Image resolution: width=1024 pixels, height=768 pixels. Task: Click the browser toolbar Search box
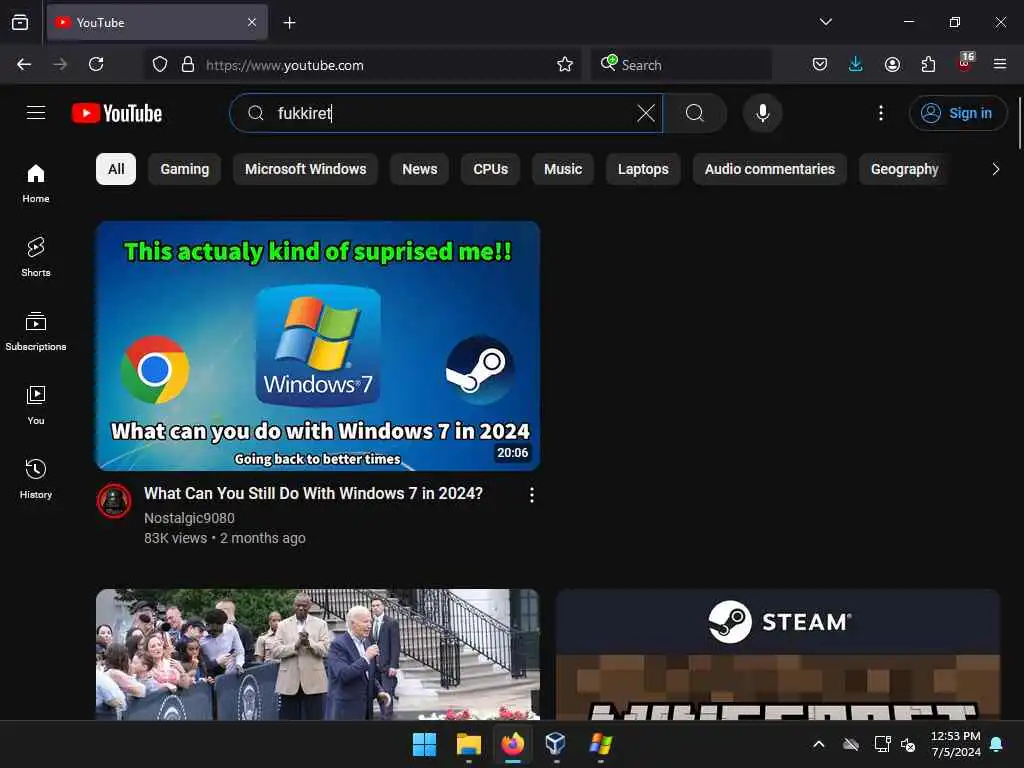(681, 64)
